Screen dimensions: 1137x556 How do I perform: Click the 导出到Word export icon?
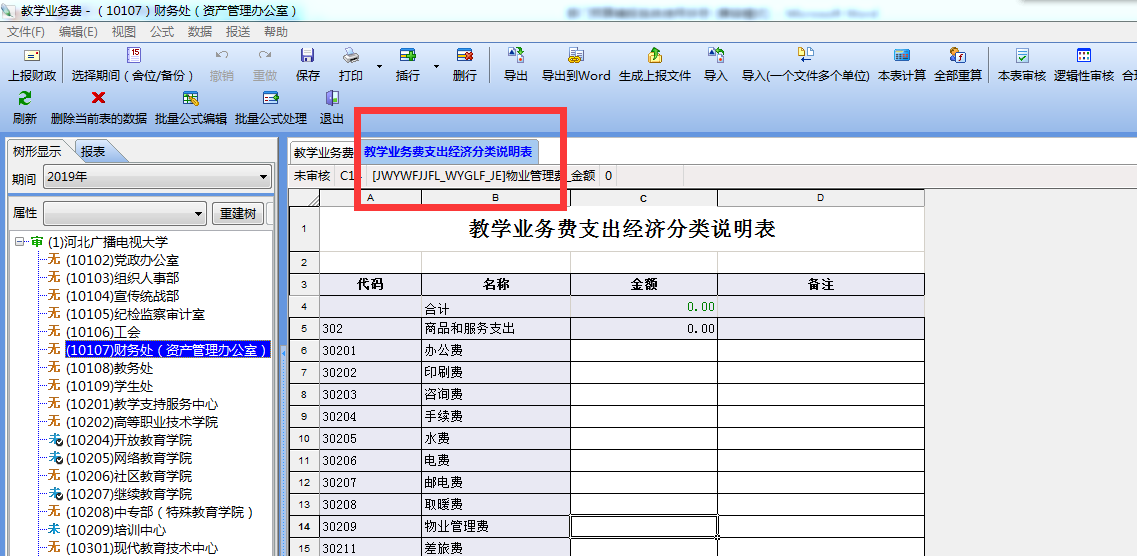pyautogui.click(x=576, y=56)
